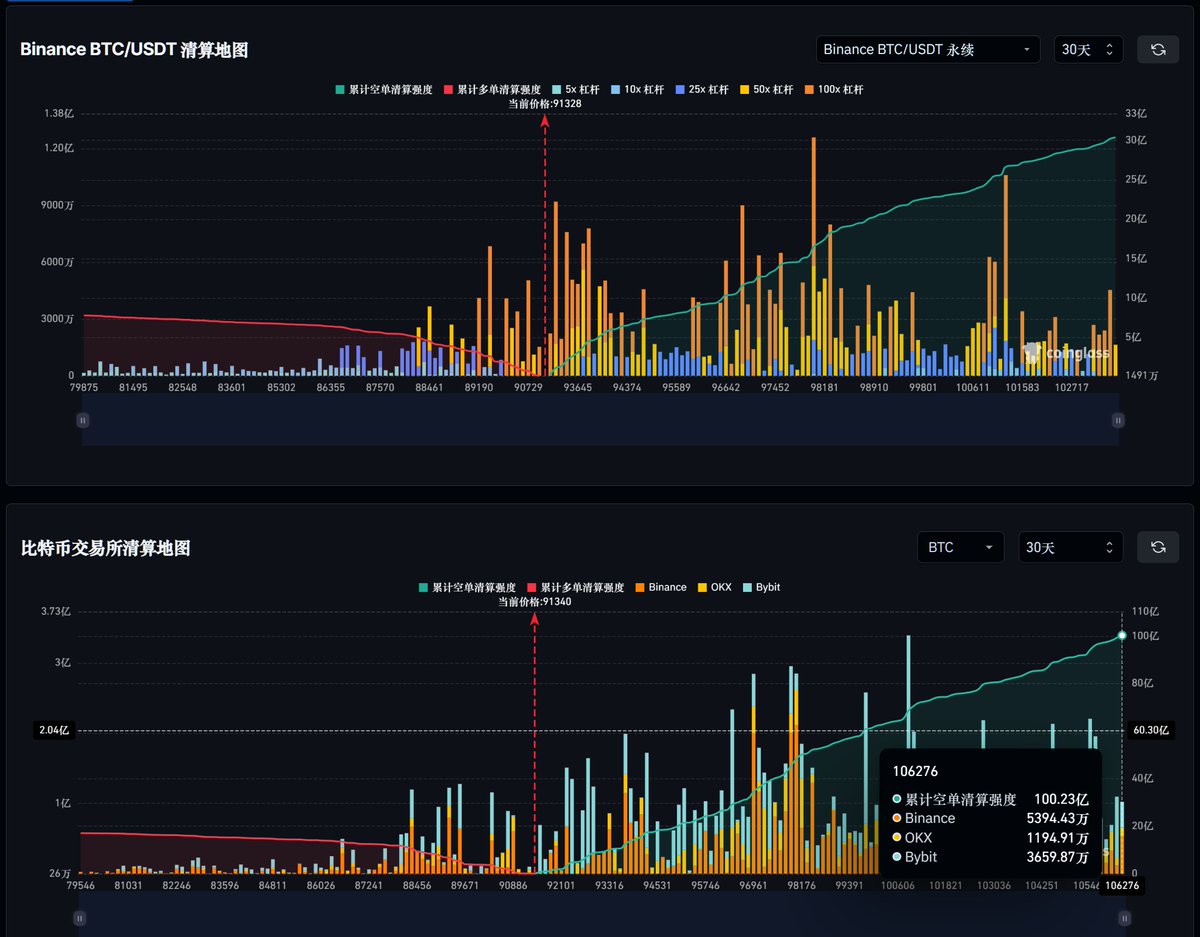Click the 79546 x-axis label

click(x=80, y=885)
